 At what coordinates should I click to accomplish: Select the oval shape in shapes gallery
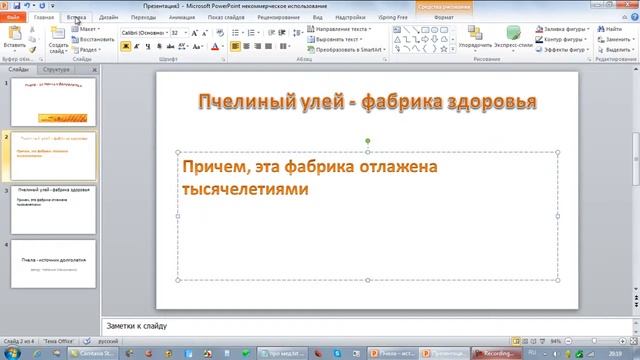coord(434,30)
